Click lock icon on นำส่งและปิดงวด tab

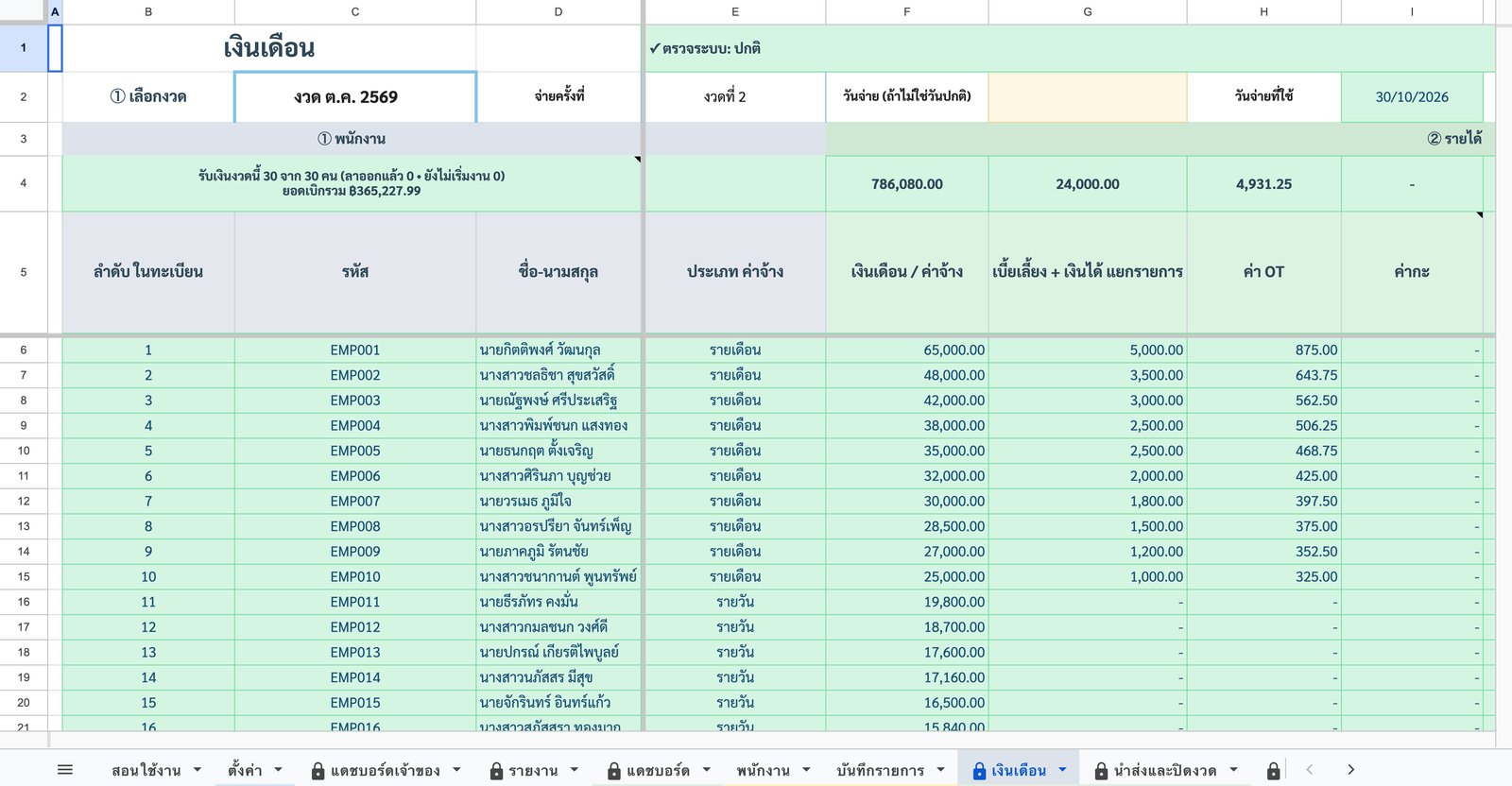1101,771
